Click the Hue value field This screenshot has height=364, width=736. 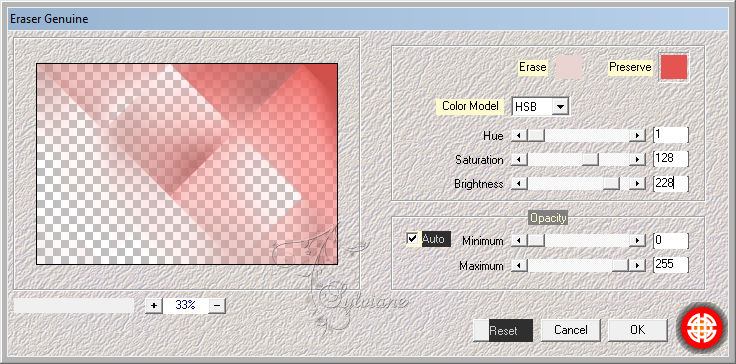point(671,135)
